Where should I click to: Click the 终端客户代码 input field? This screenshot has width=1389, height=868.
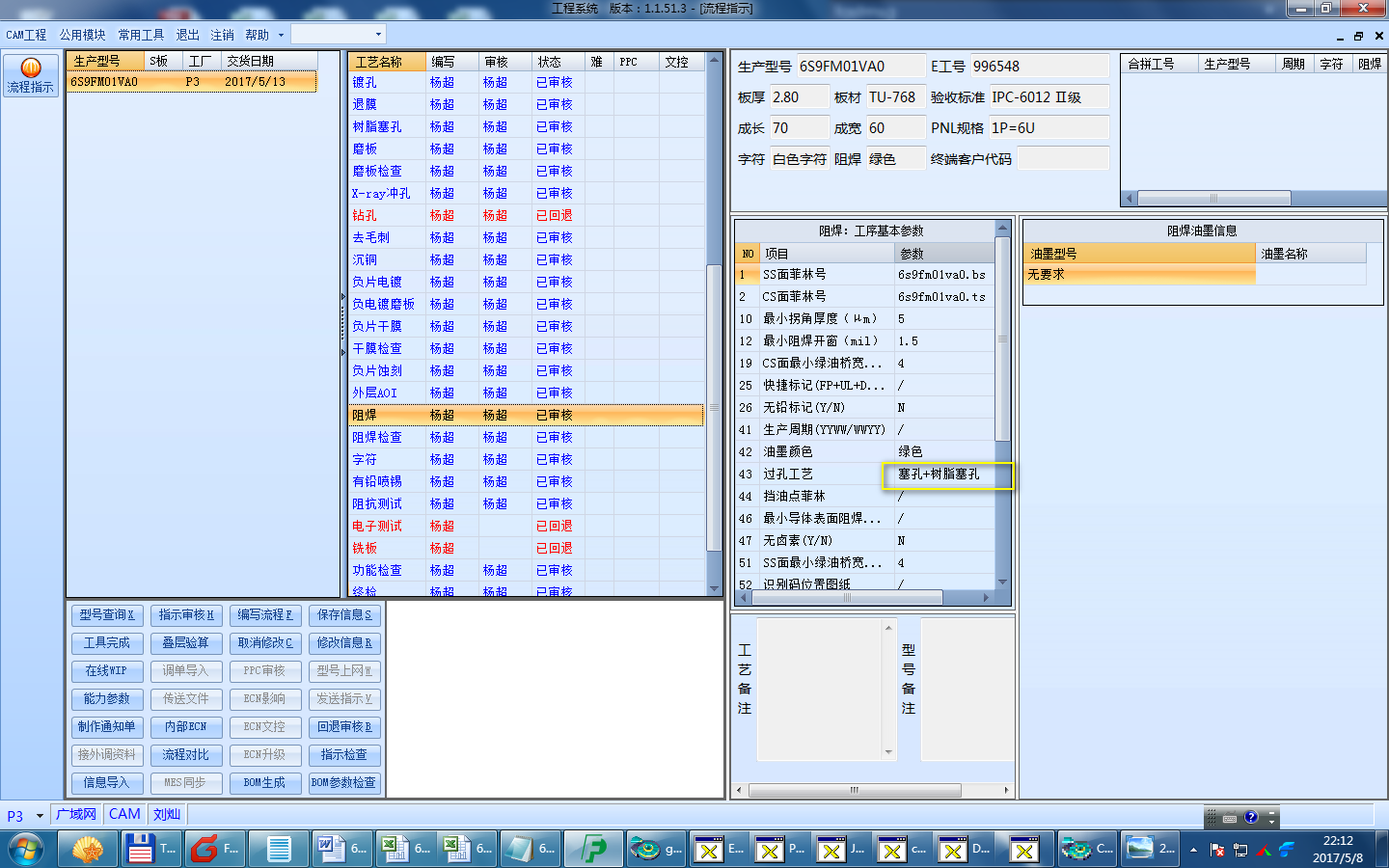pyautogui.click(x=1063, y=159)
